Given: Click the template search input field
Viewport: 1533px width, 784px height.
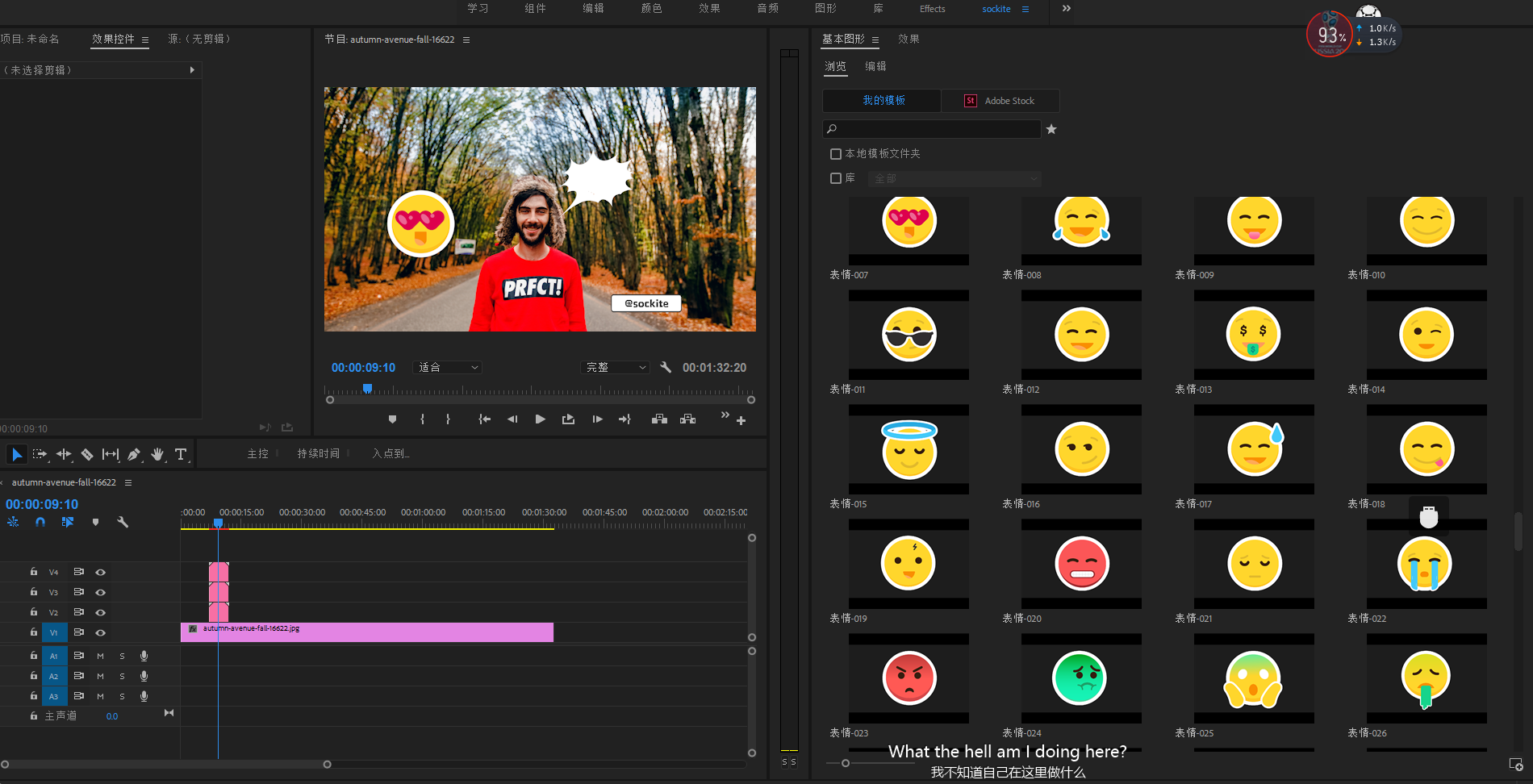Looking at the screenshot, I should 932,129.
